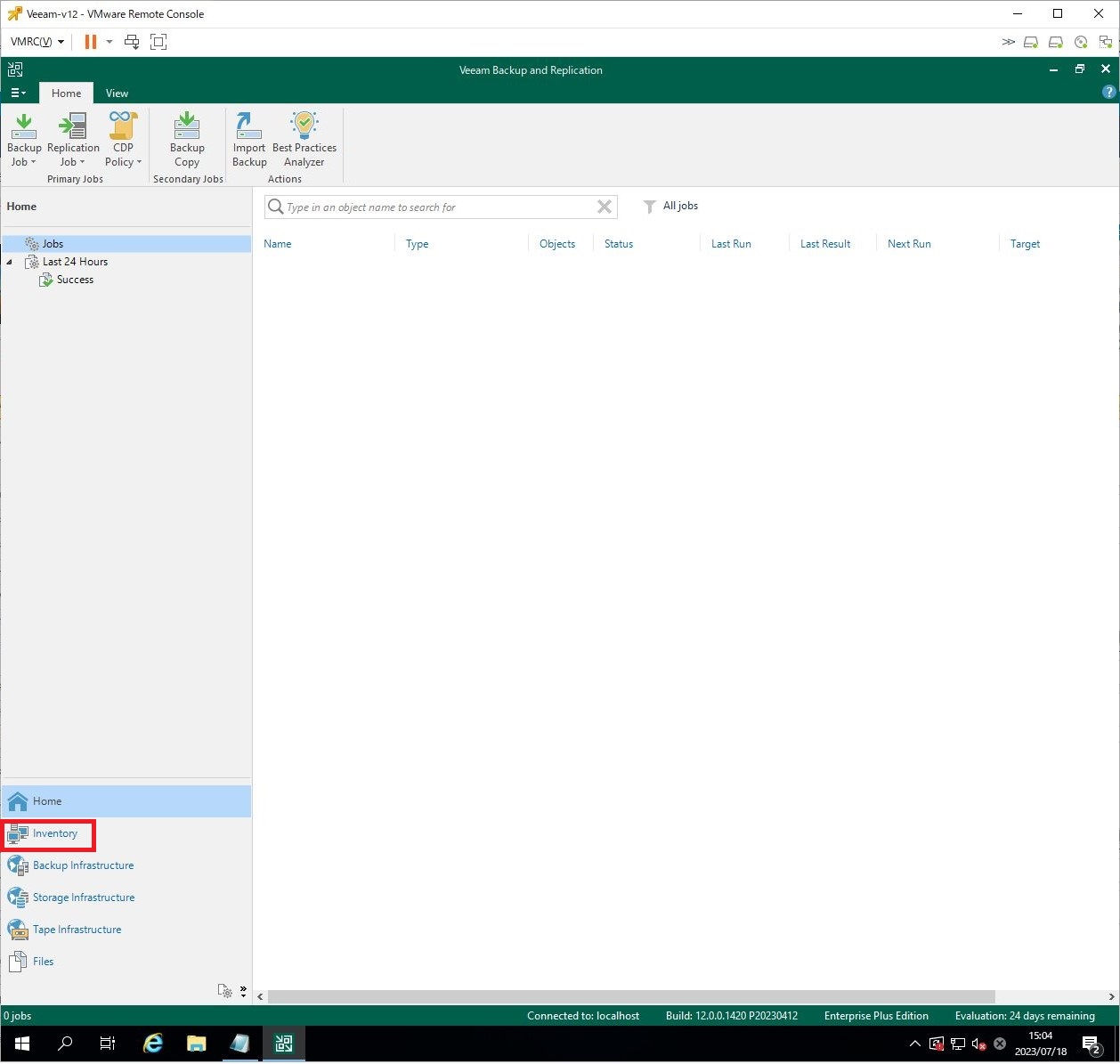Sort by Last Run column header
Viewport: 1120px width, 1064px height.
[731, 243]
